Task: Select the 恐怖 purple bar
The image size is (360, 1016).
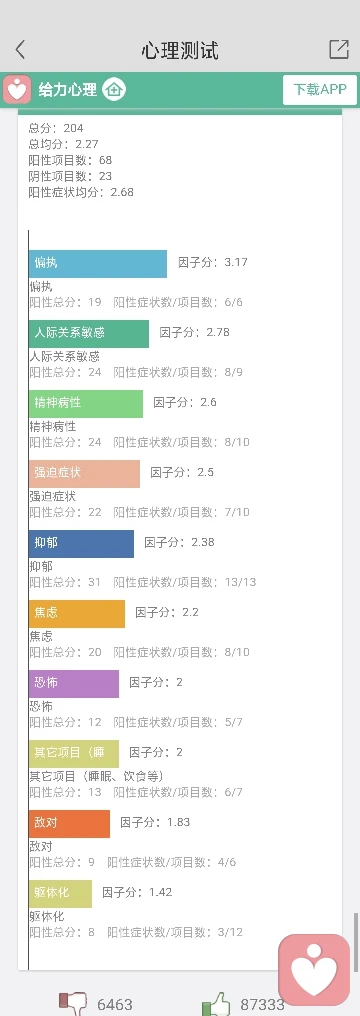Action: point(74,684)
